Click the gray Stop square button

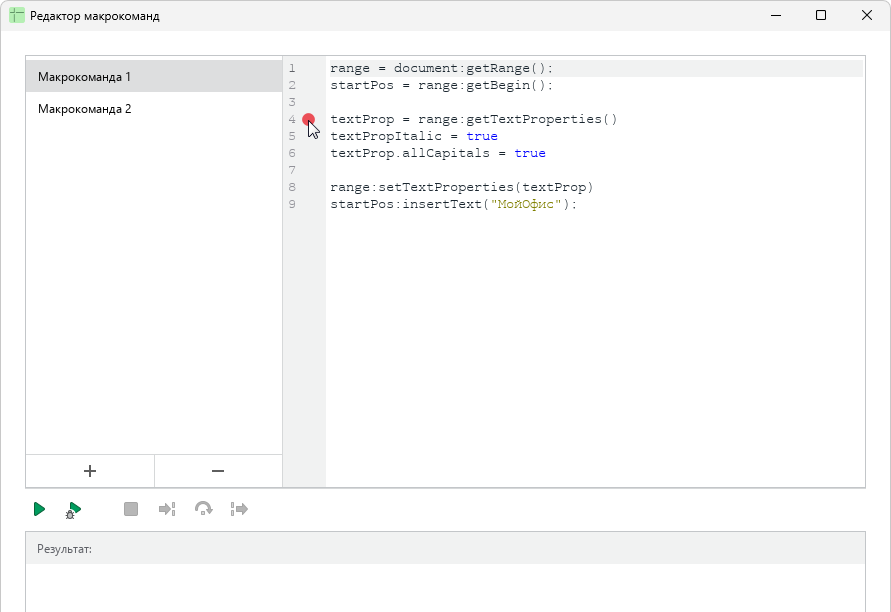pyautogui.click(x=131, y=509)
